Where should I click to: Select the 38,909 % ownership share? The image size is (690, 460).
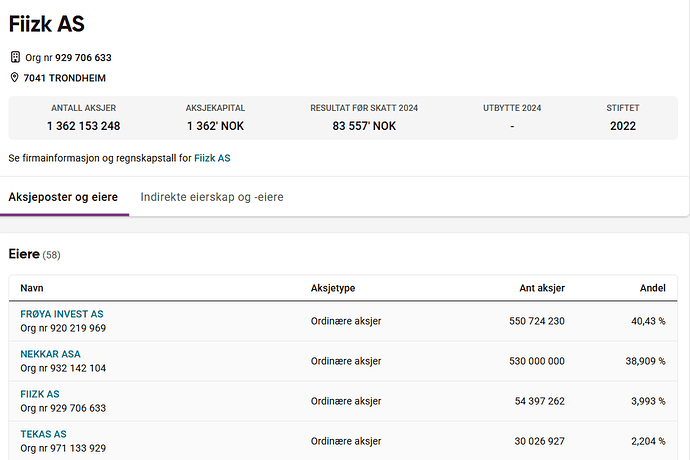pyautogui.click(x=646, y=361)
